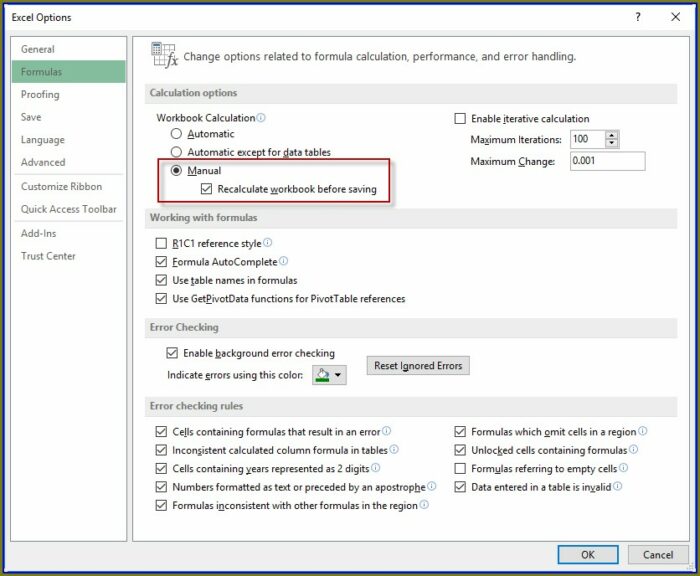700x576 pixels.
Task: Select Automatic except for data tables
Action: pos(176,152)
